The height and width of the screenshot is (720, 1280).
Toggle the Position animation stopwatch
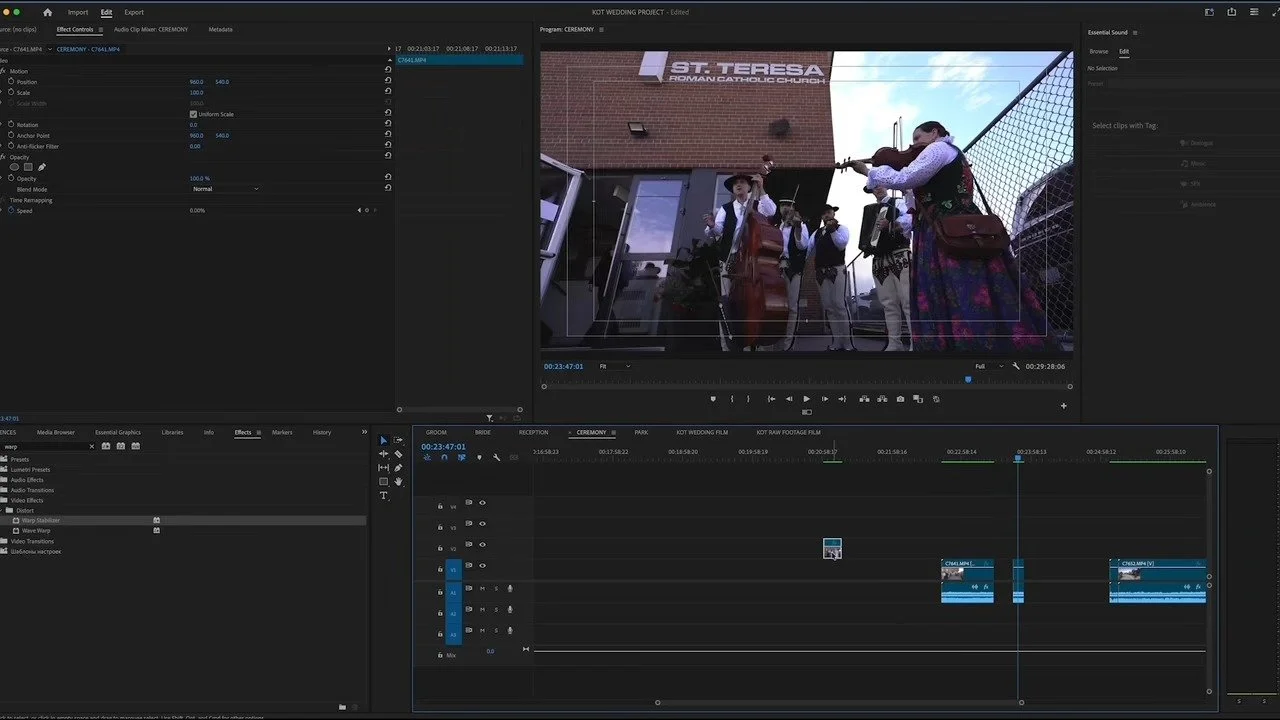coord(11,82)
